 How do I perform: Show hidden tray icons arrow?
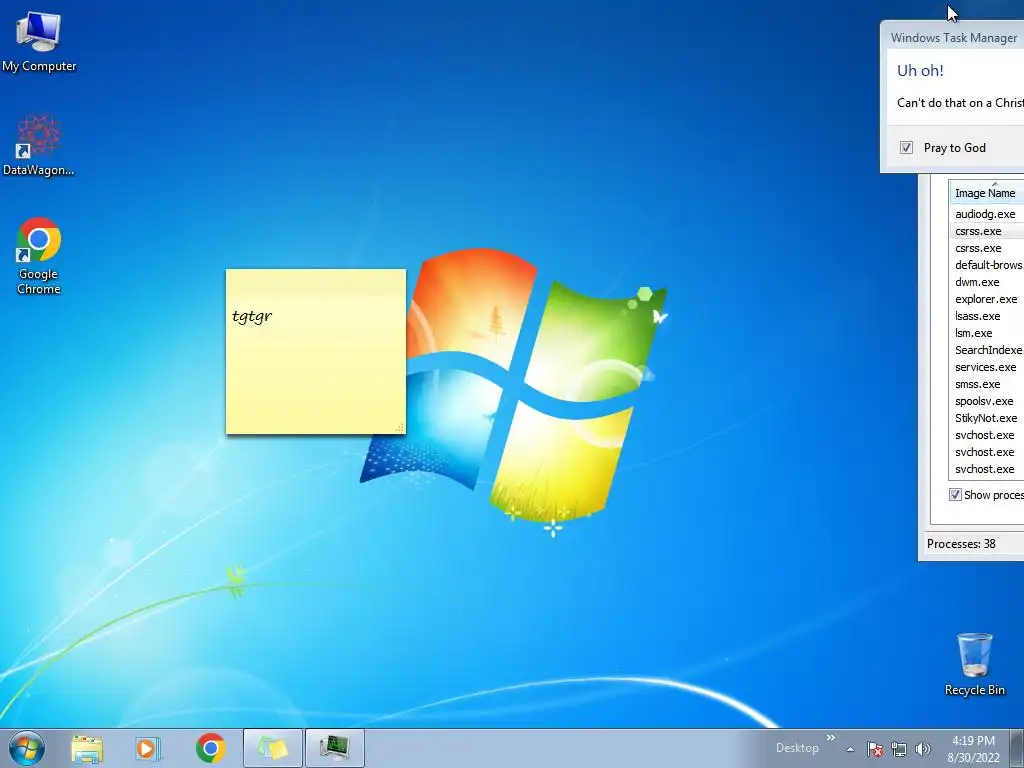[850, 749]
